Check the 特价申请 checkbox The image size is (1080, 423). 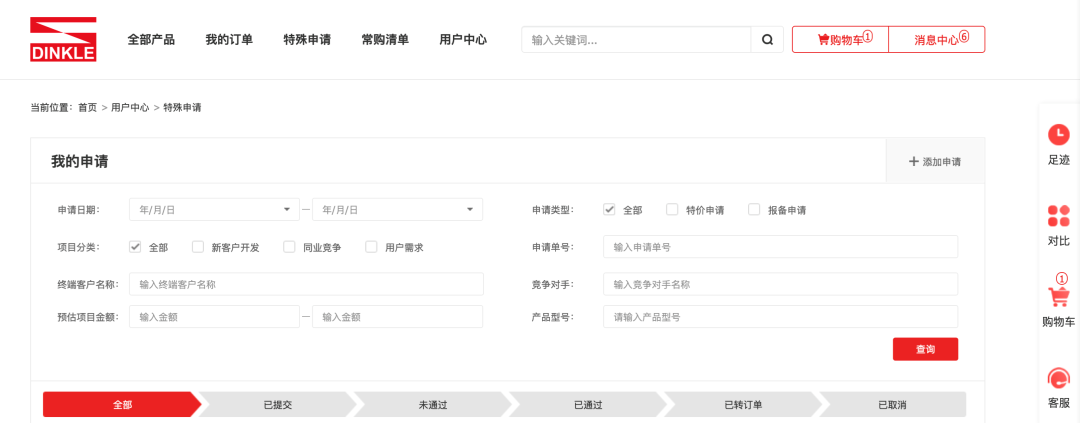point(672,209)
